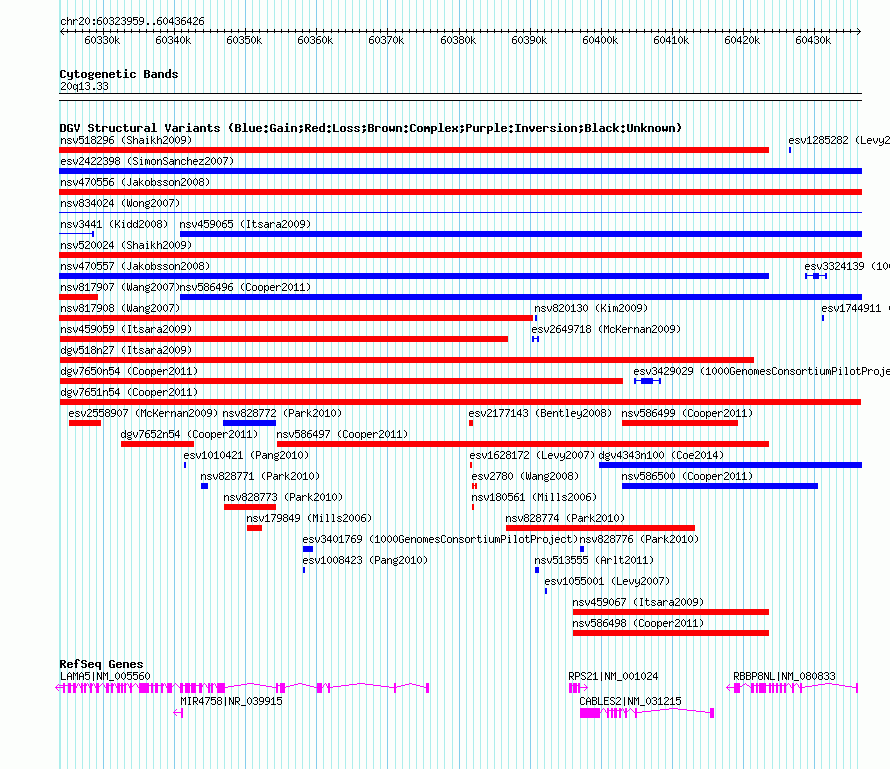Select the nsv820130 (Kim2009) label
The width and height of the screenshot is (890, 769).
(591, 308)
